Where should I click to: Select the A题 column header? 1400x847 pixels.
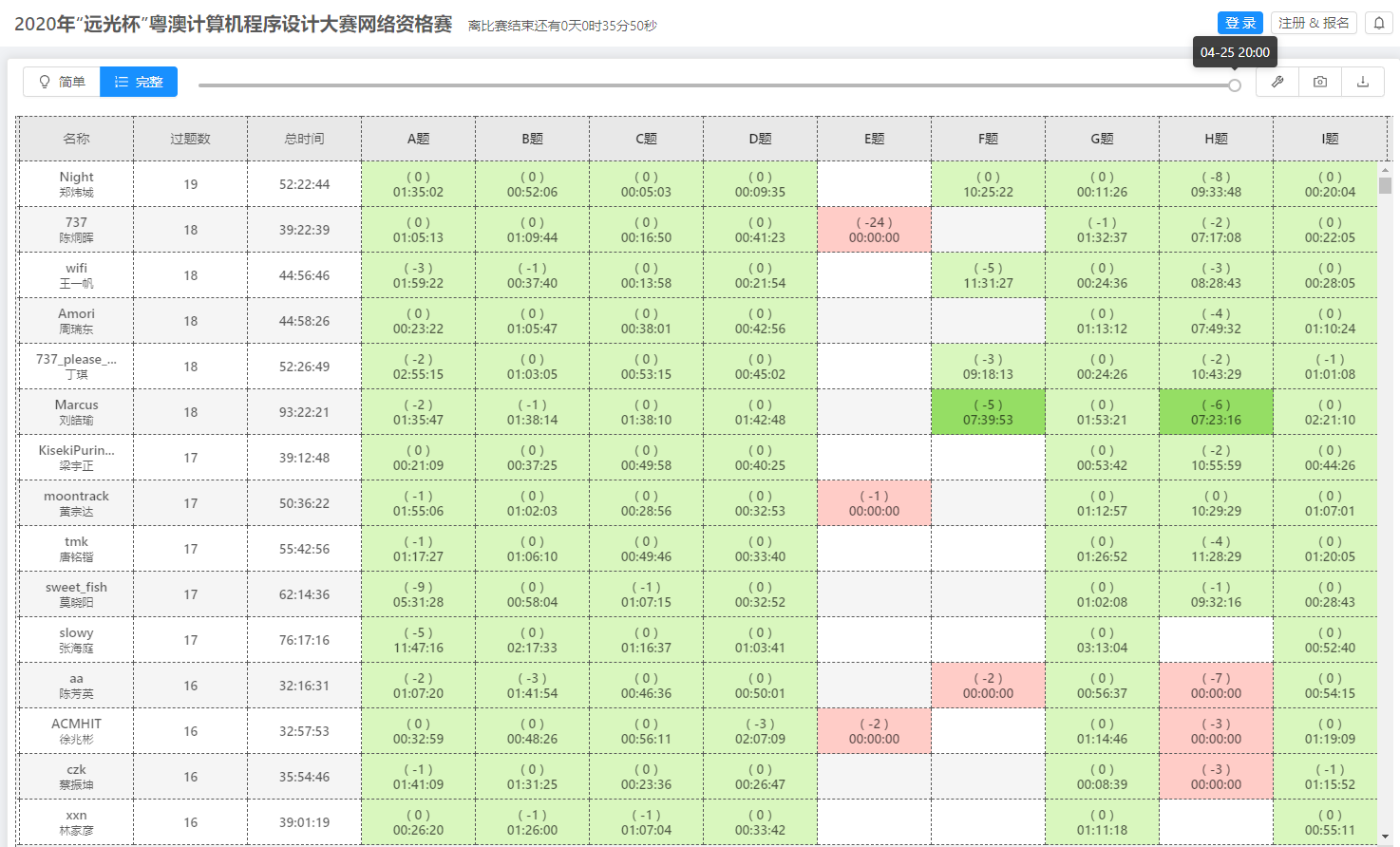pos(418,139)
